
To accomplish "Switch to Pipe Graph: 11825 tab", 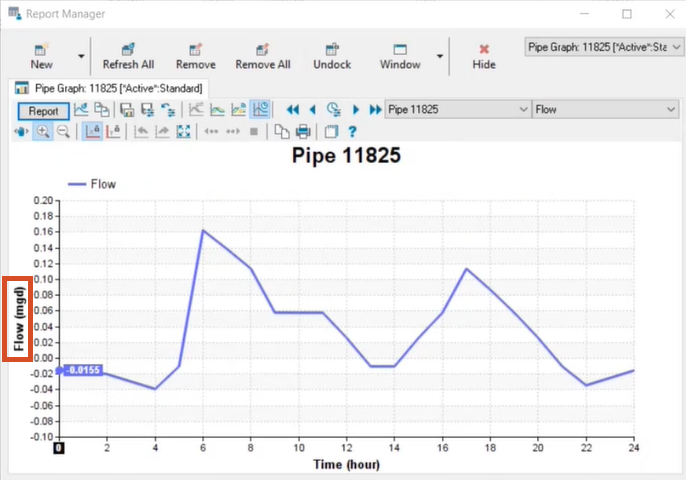I will point(108,88).
